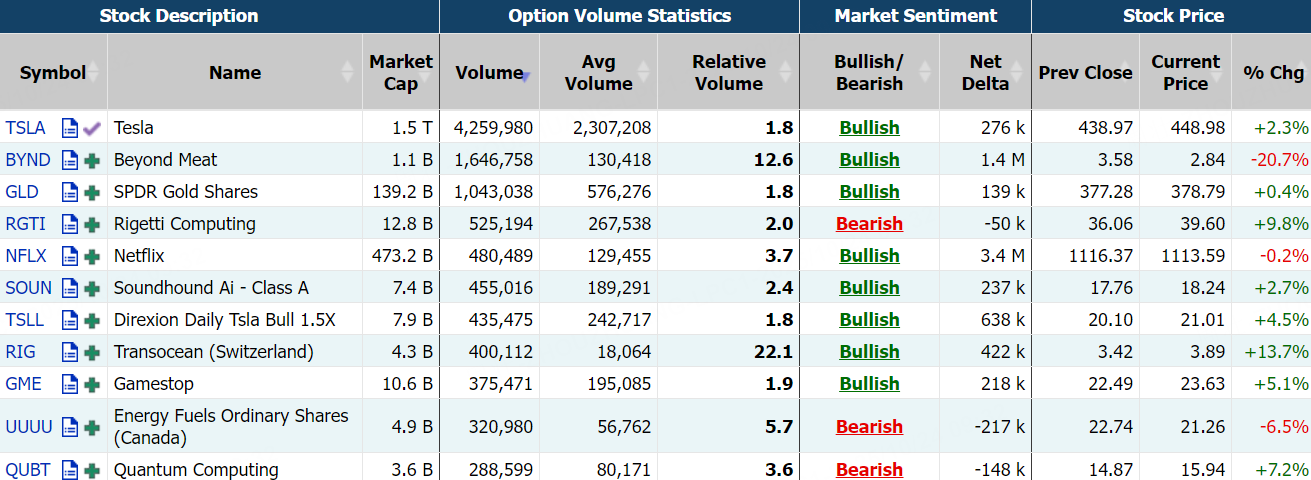Viewport: 1311px width, 480px height.
Task: Open the document icon beside BYND
Action: point(70,160)
